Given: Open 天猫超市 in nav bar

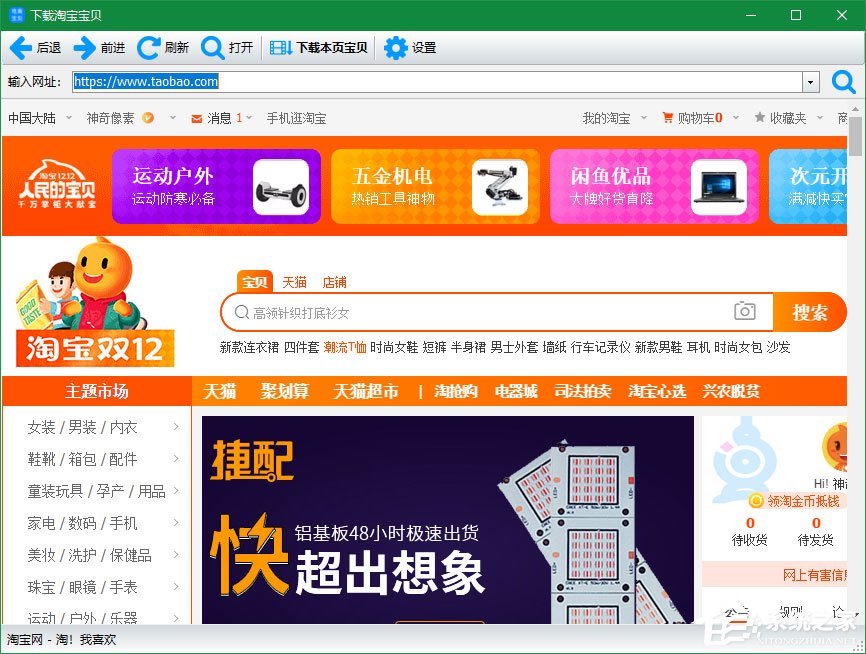Looking at the screenshot, I should click(x=366, y=391).
